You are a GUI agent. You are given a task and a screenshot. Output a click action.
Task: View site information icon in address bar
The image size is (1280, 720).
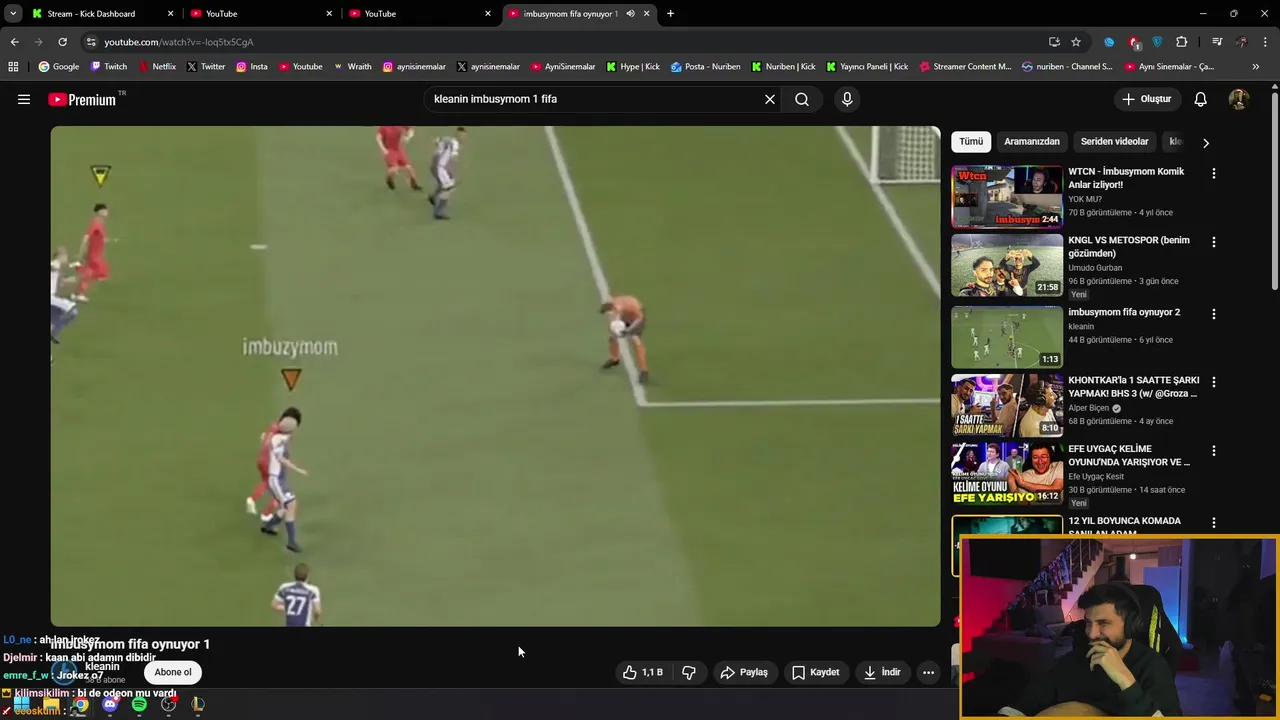(91, 42)
